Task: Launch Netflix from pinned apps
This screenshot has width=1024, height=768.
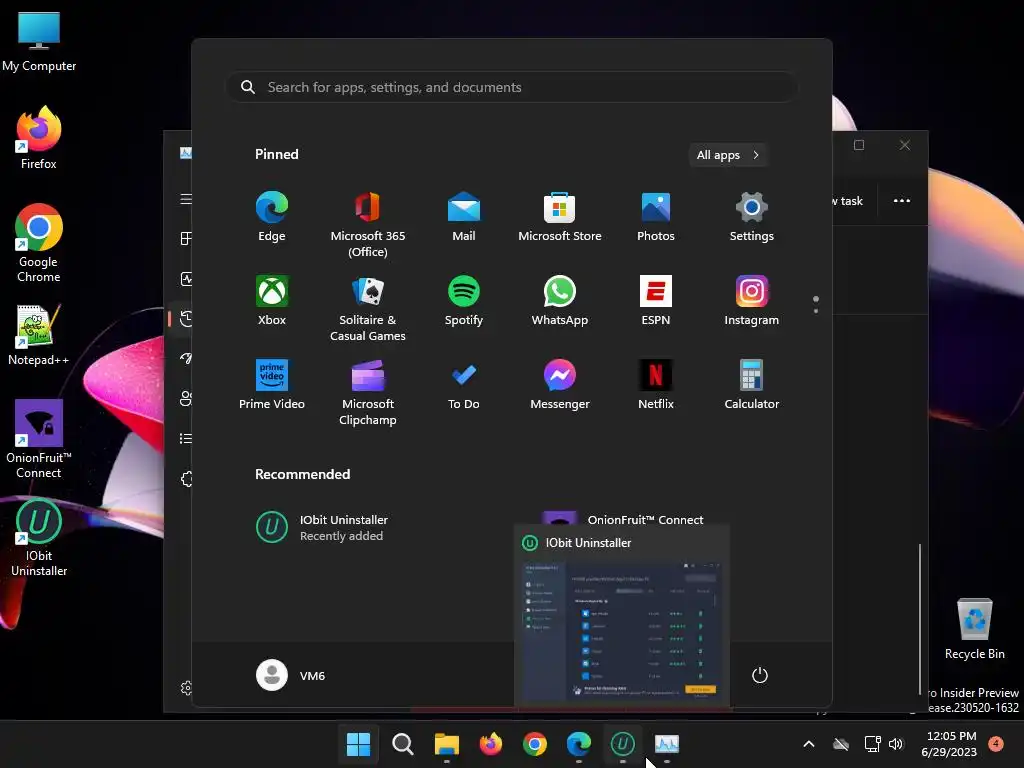Action: point(656,385)
